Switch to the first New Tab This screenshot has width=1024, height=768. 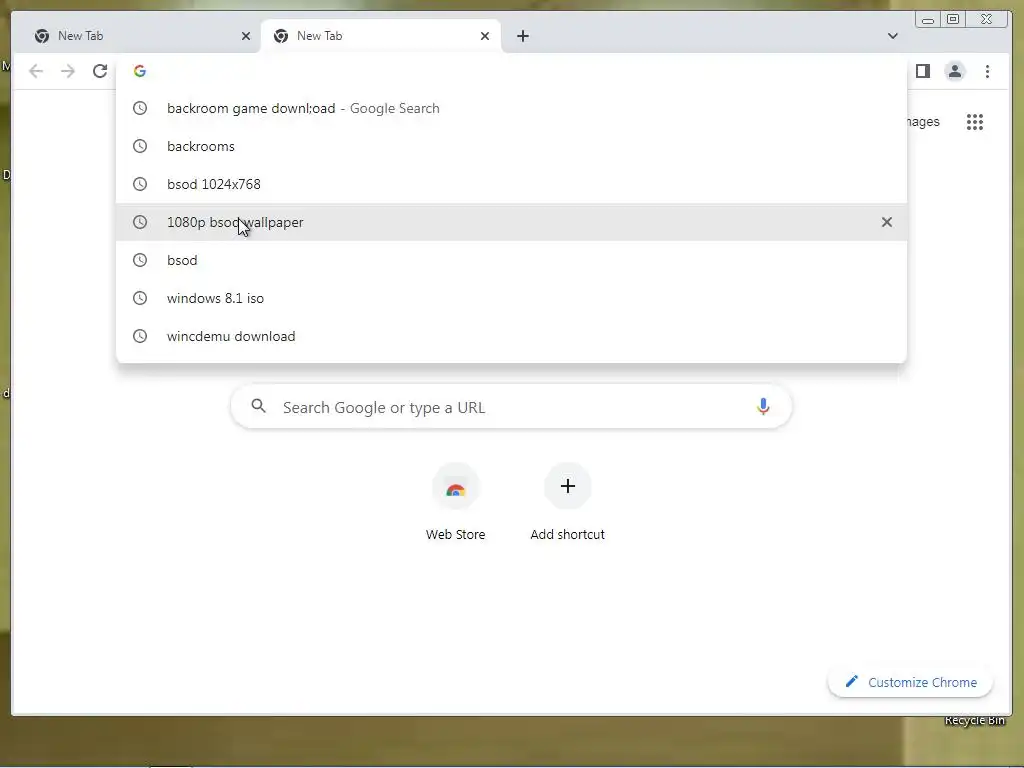point(141,36)
